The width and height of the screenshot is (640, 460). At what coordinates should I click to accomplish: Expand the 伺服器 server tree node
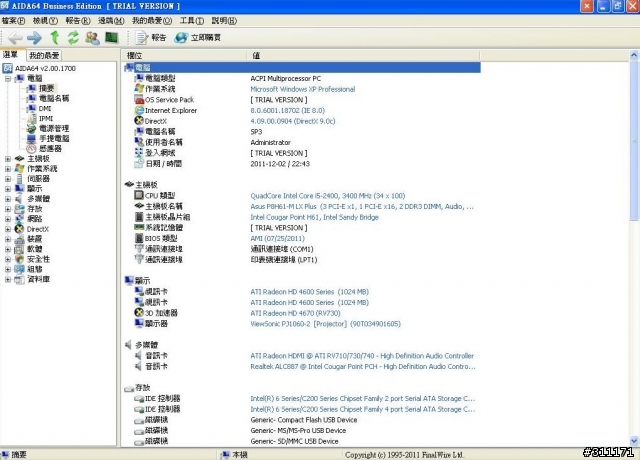[x=8, y=179]
